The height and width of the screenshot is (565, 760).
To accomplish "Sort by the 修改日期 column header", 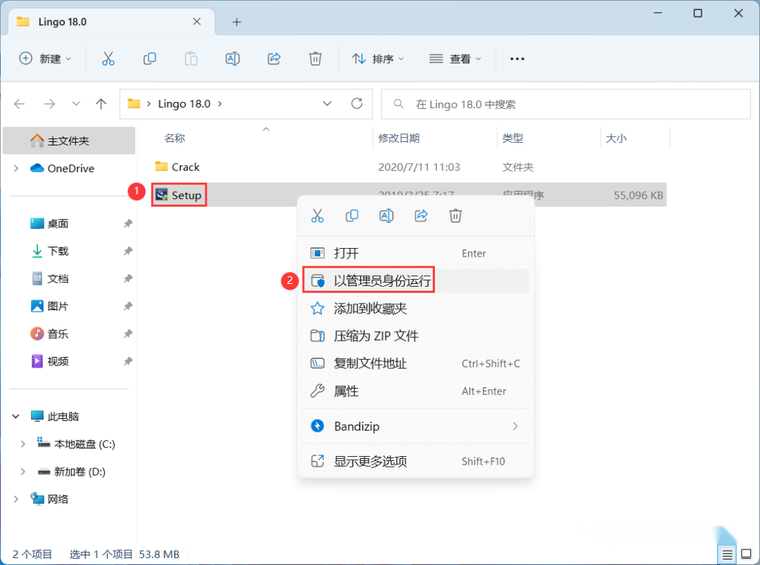I will coord(398,138).
